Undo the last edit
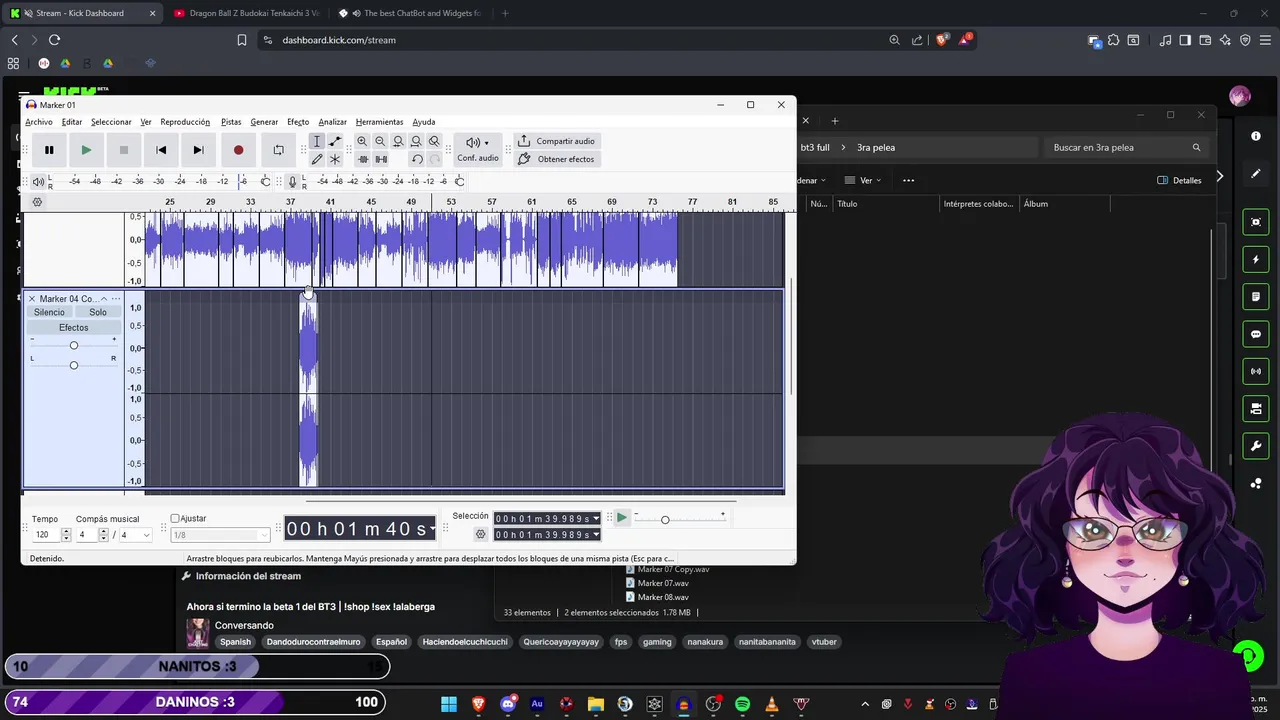The width and height of the screenshot is (1280, 720). pos(417,159)
